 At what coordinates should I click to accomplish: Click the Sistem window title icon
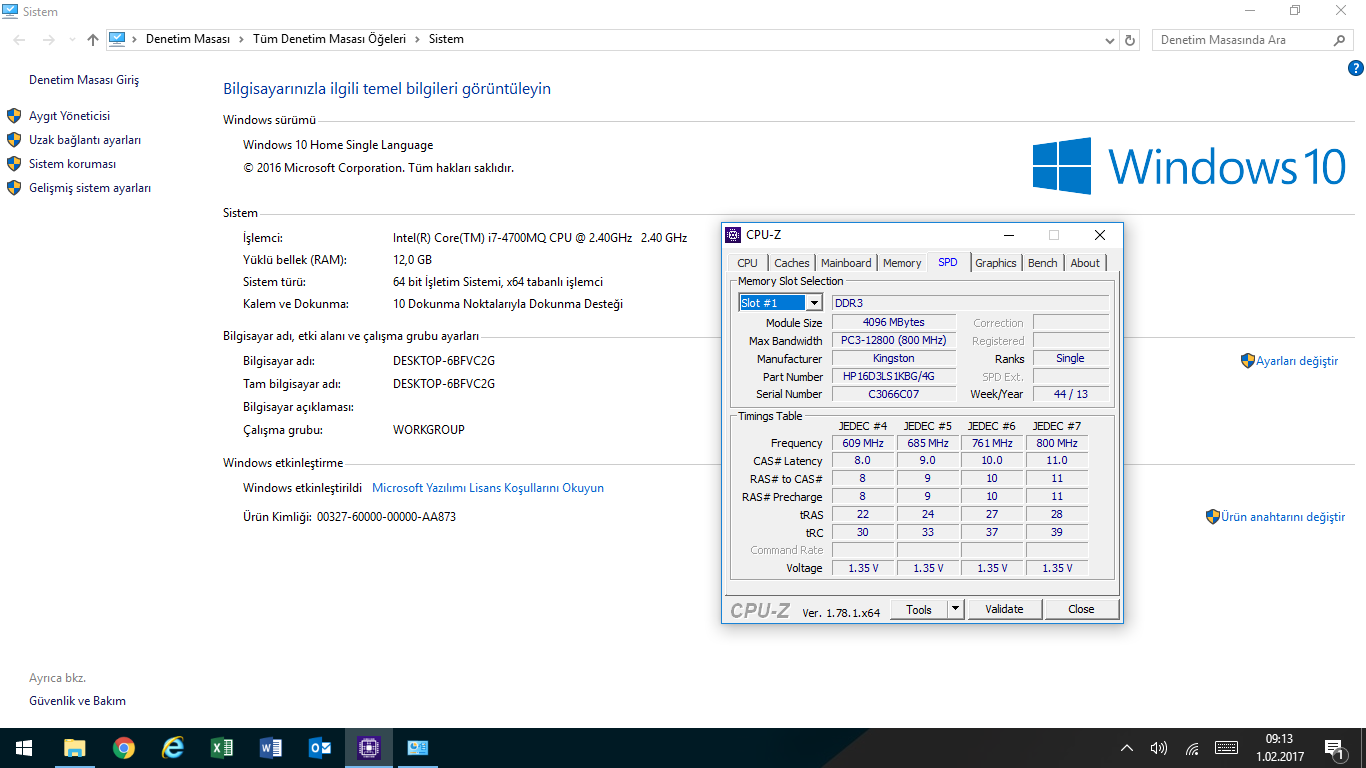(12, 11)
